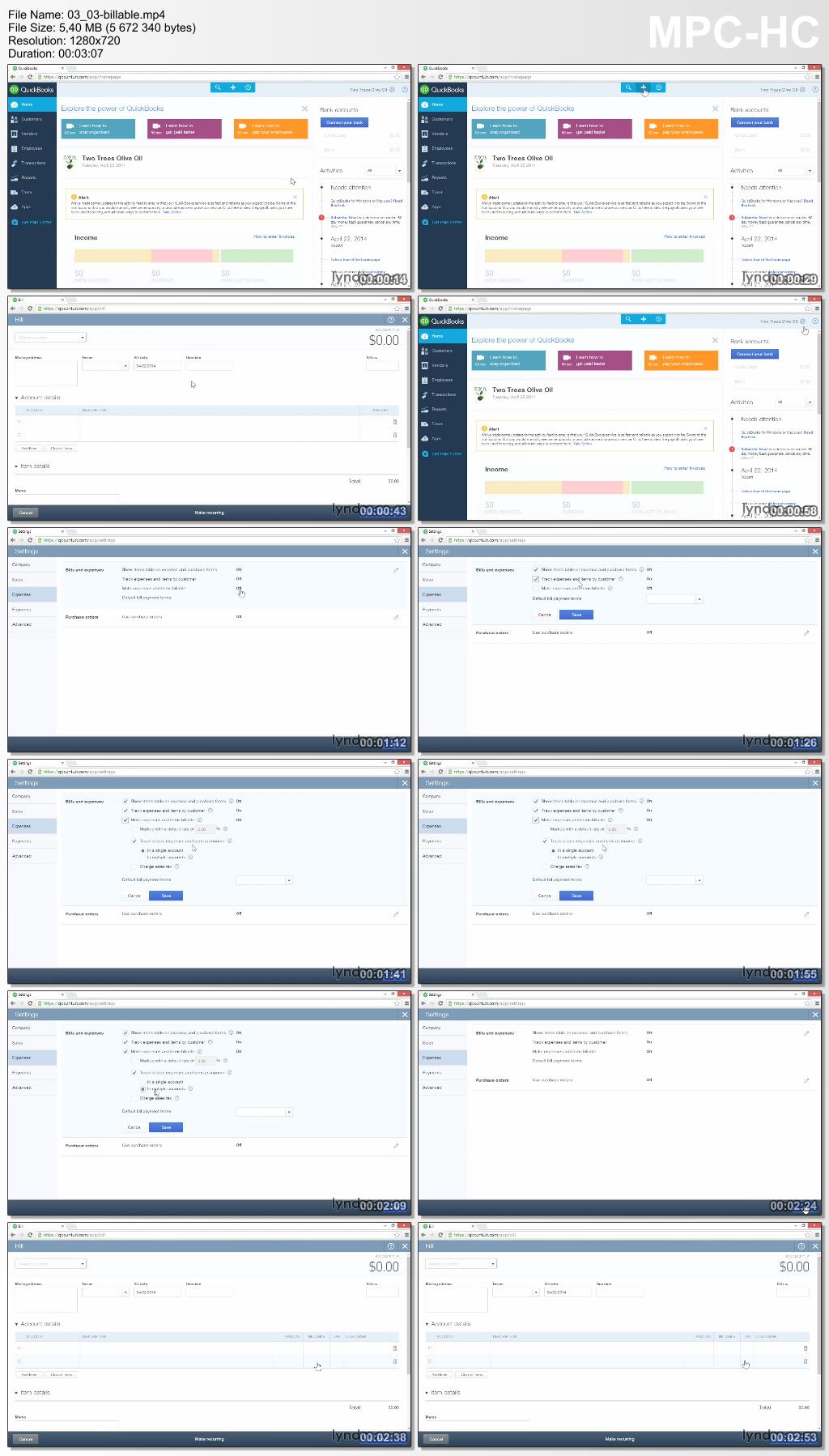This screenshot has width=829, height=1456.
Task: Open 'Choose a vendor' dropdown in 00:00:43 Bill frame
Action: pyautogui.click(x=50, y=338)
